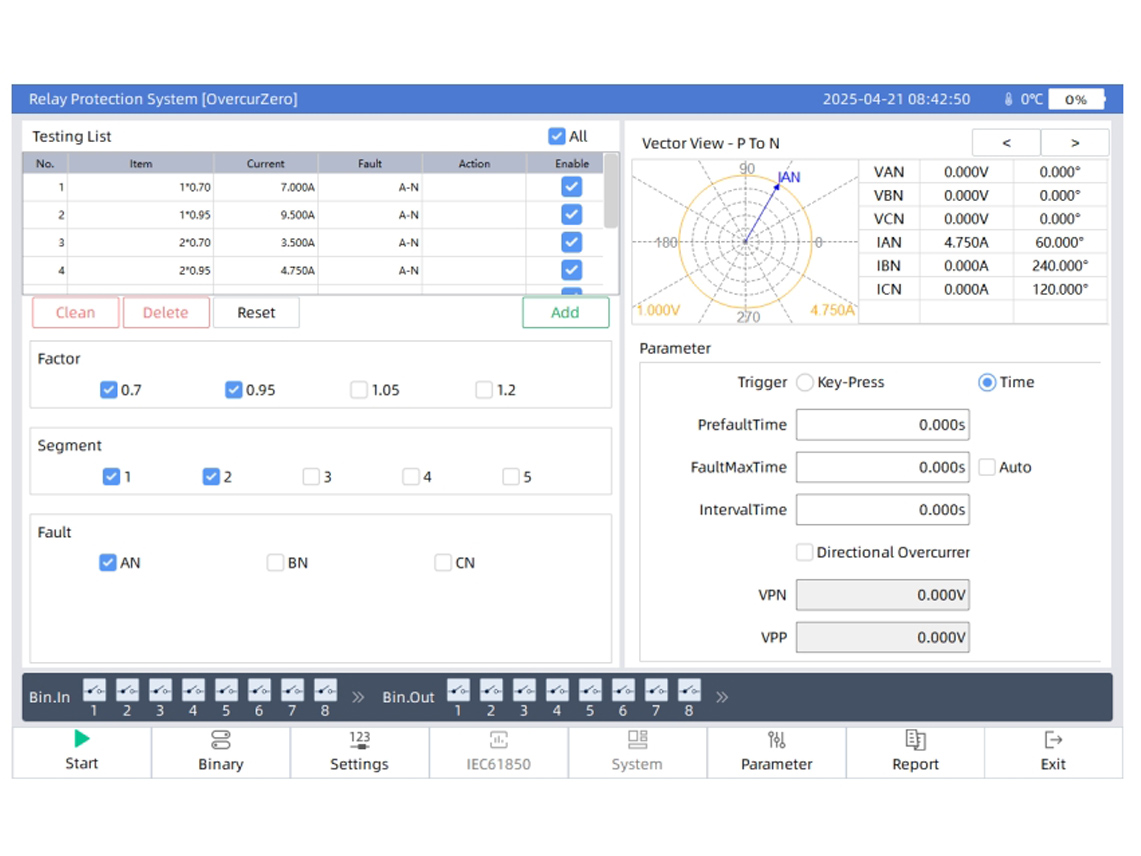Enable the 1.05 factor checkbox

[359, 390]
